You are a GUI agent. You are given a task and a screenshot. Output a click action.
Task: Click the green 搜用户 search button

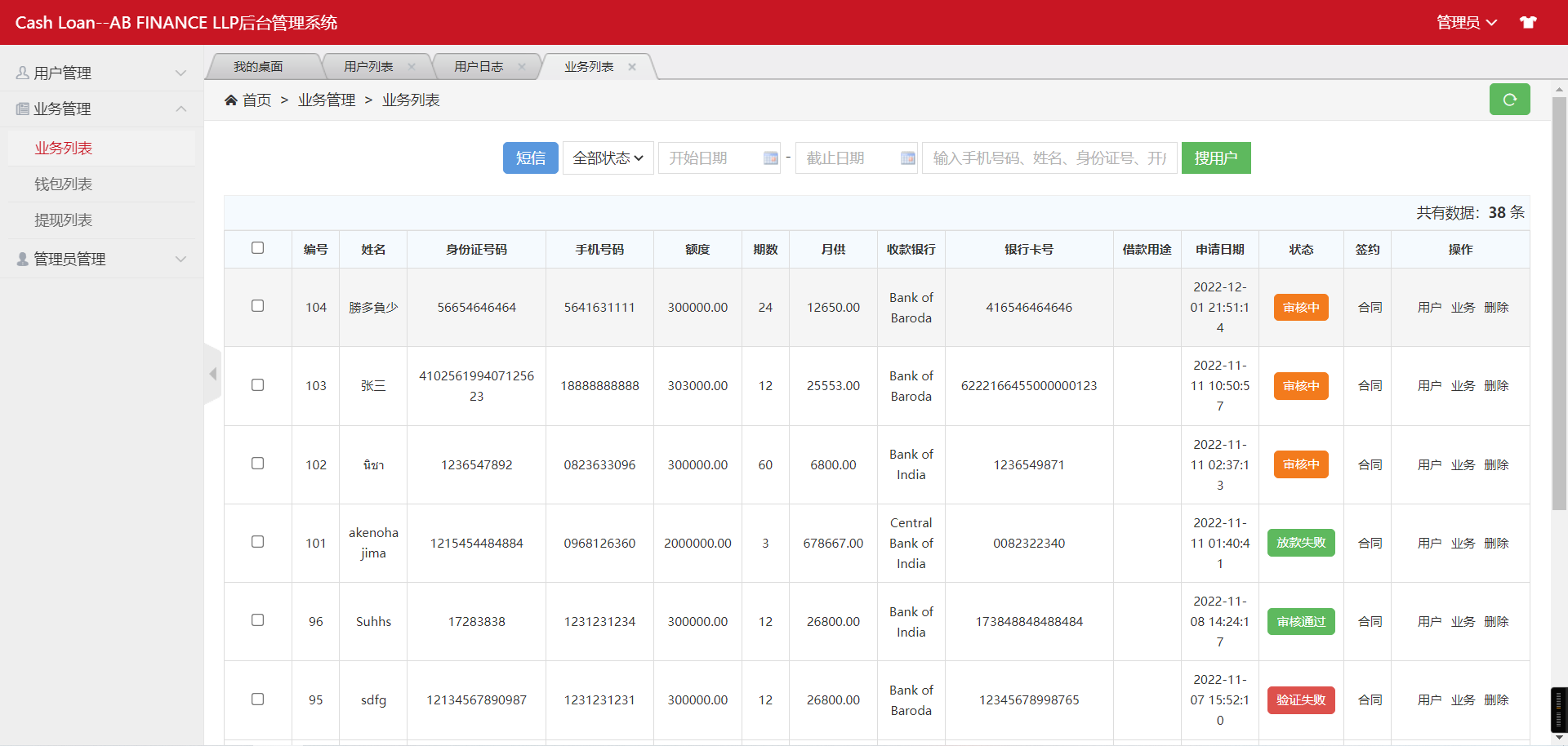(1215, 158)
